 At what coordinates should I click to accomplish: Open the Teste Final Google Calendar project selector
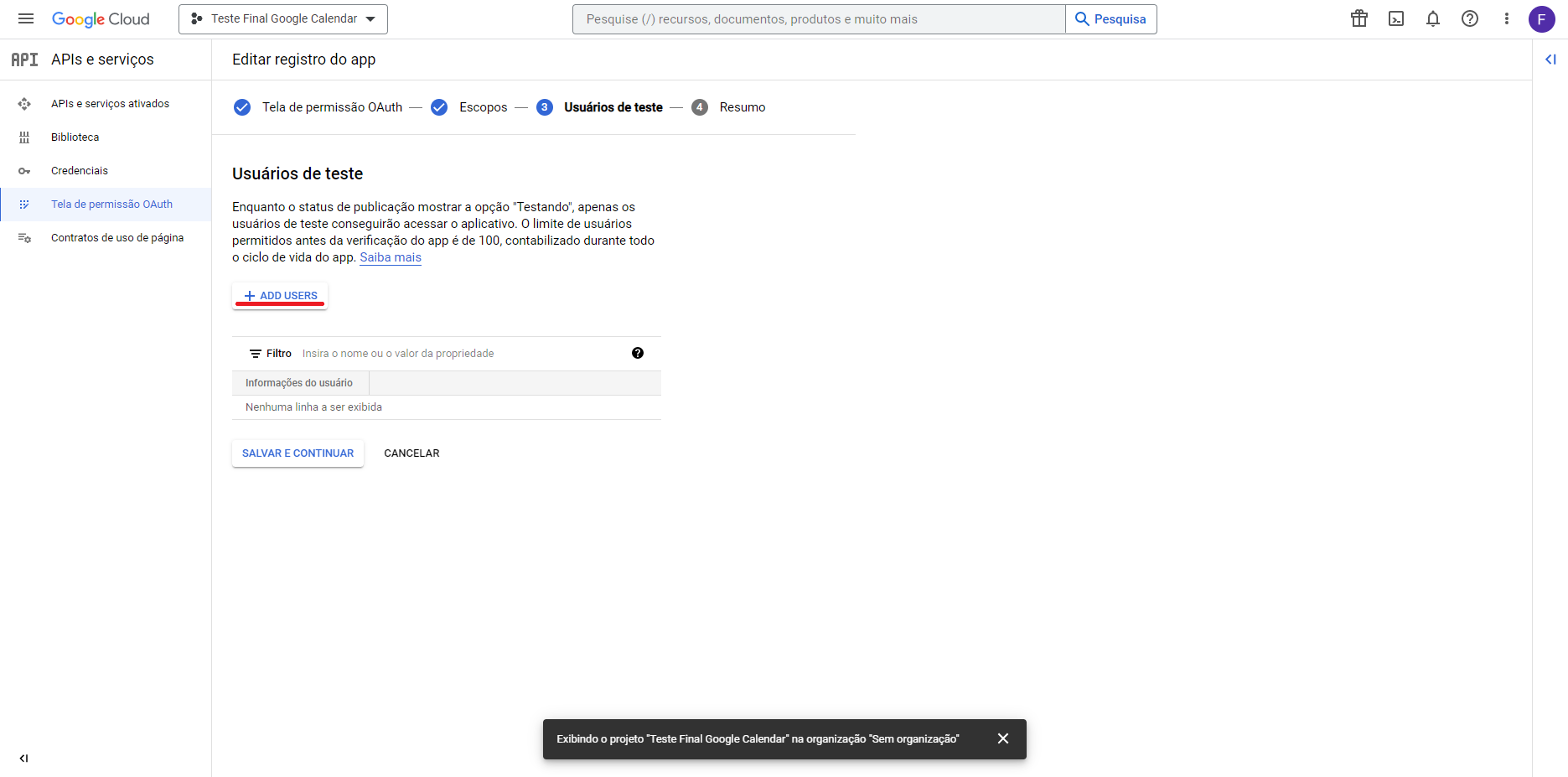pyautogui.click(x=282, y=18)
